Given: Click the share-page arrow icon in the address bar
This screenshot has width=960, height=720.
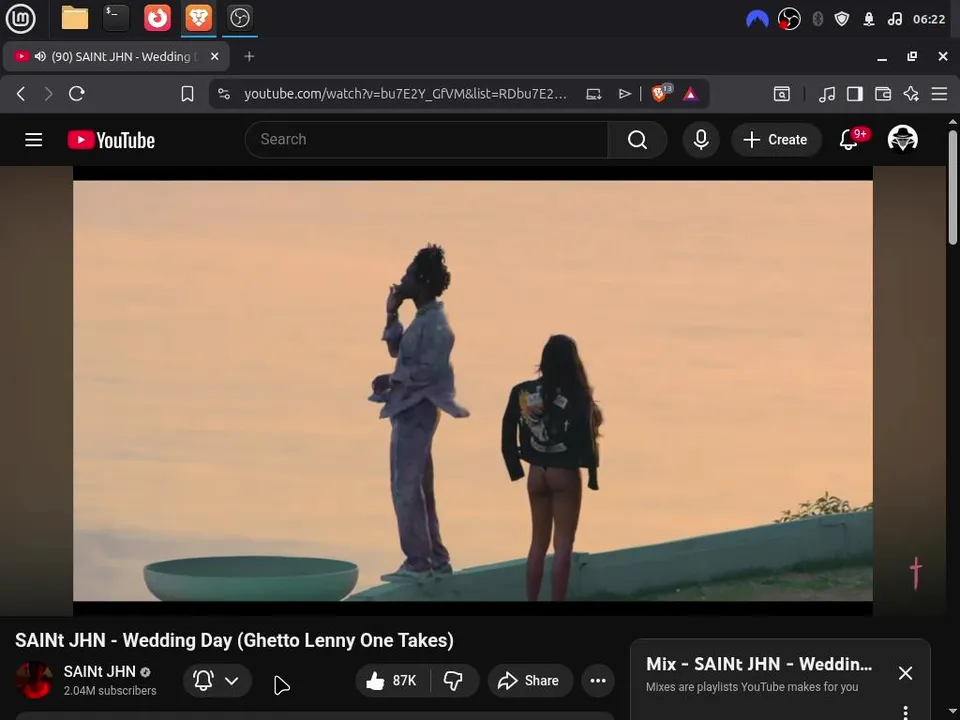Looking at the screenshot, I should (624, 94).
